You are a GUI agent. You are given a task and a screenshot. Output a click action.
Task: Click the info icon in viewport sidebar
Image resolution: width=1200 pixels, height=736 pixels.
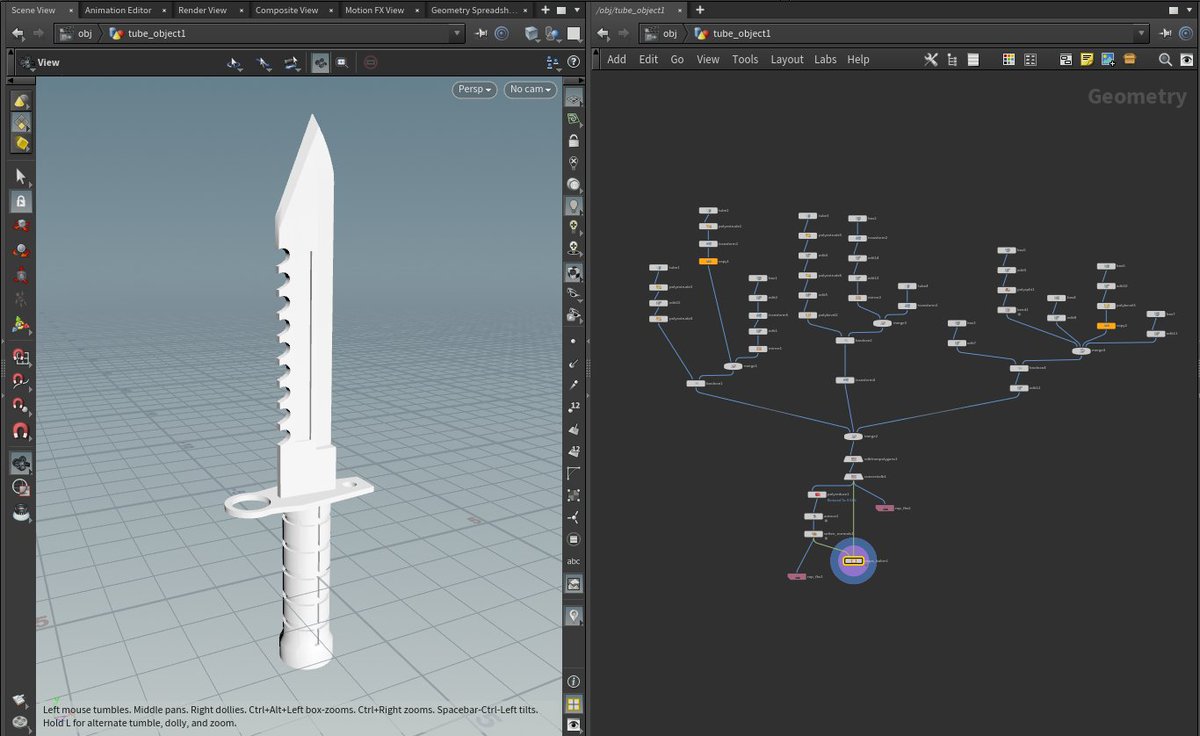pyautogui.click(x=574, y=682)
